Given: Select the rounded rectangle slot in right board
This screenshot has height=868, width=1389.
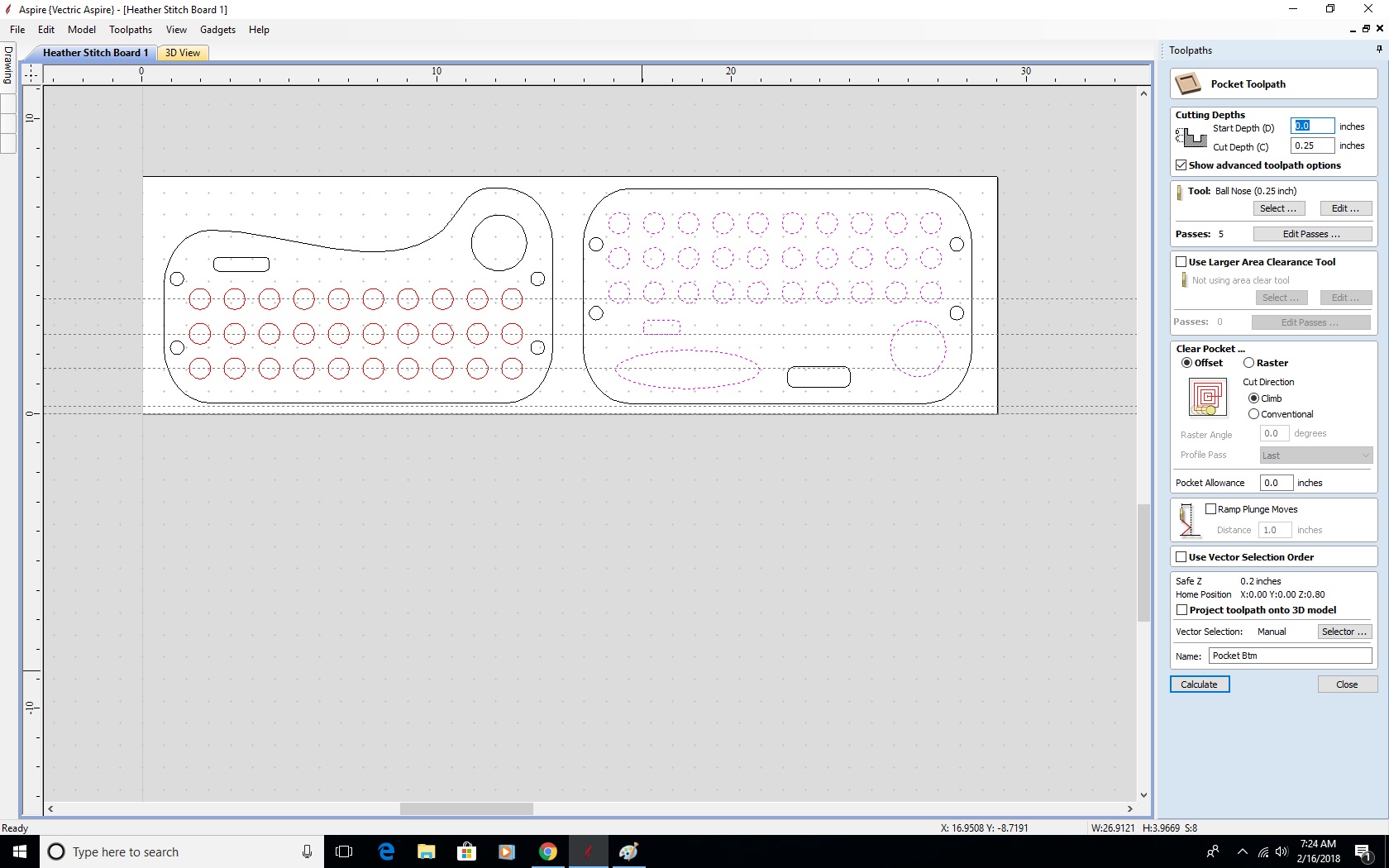Looking at the screenshot, I should (x=819, y=377).
